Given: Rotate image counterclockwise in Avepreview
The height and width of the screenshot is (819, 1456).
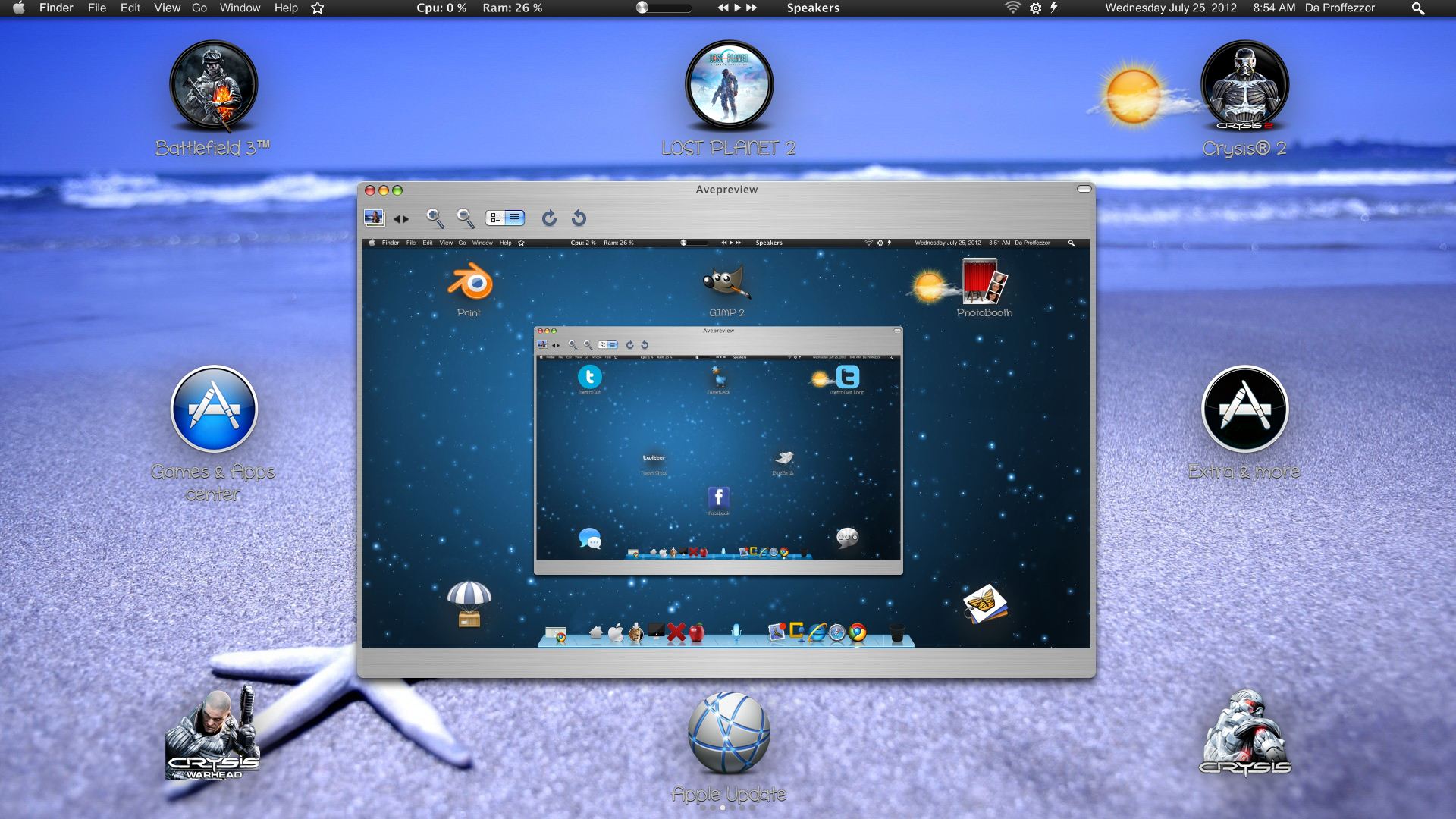Looking at the screenshot, I should pos(579,218).
